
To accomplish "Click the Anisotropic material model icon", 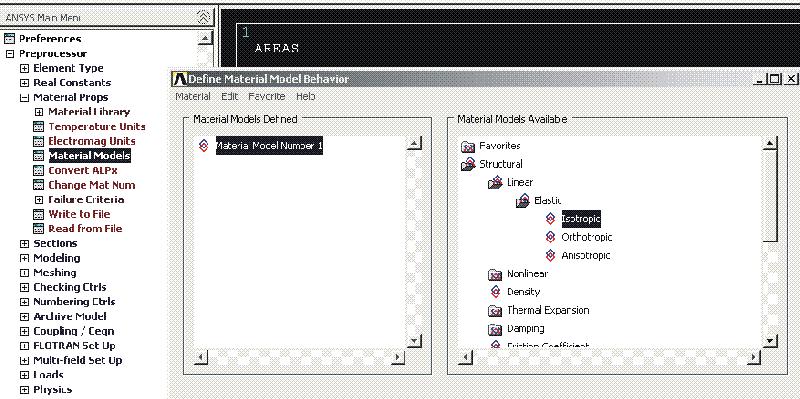I will (550, 256).
